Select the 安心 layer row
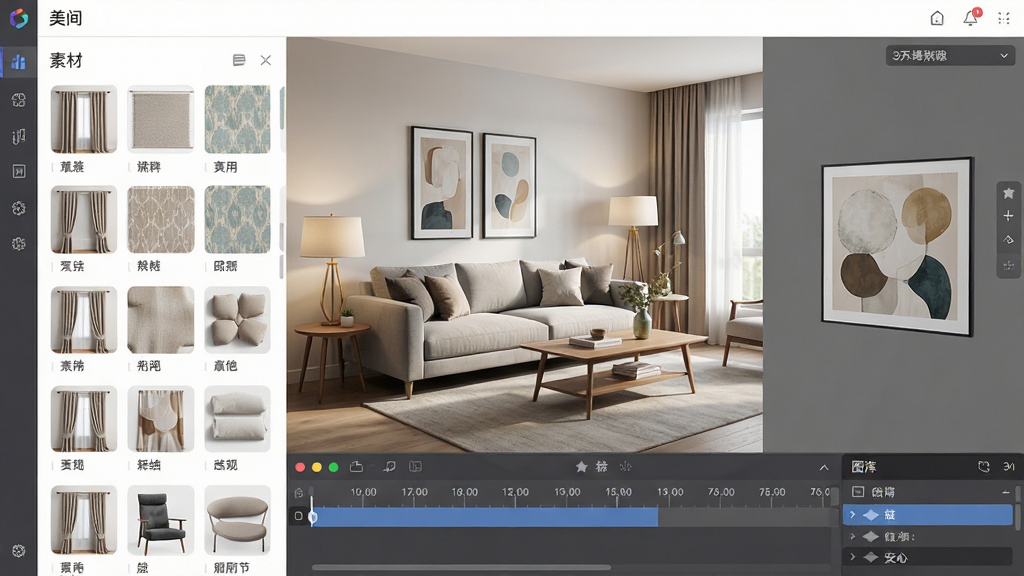1024x576 pixels. [927, 557]
